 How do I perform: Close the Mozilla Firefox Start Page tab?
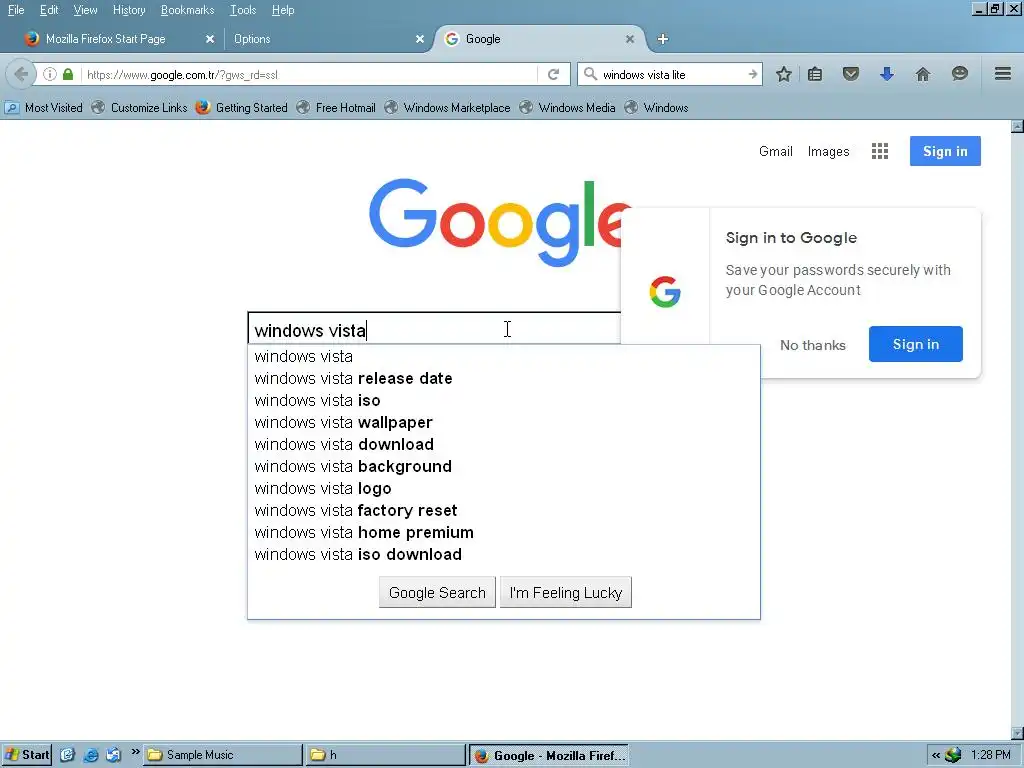210,39
